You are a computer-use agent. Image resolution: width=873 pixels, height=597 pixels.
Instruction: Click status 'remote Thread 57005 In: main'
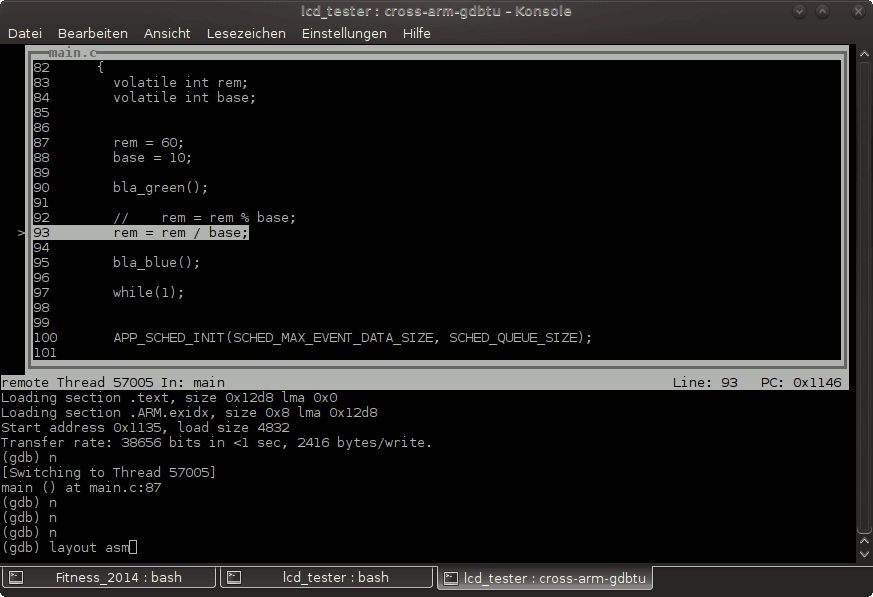tap(113, 383)
